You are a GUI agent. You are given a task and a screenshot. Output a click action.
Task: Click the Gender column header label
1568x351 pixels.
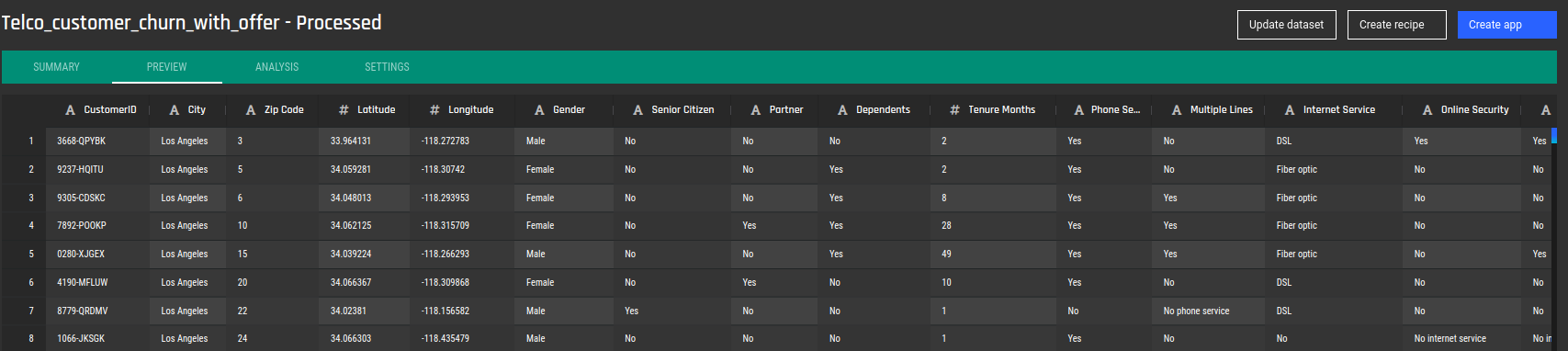click(569, 109)
